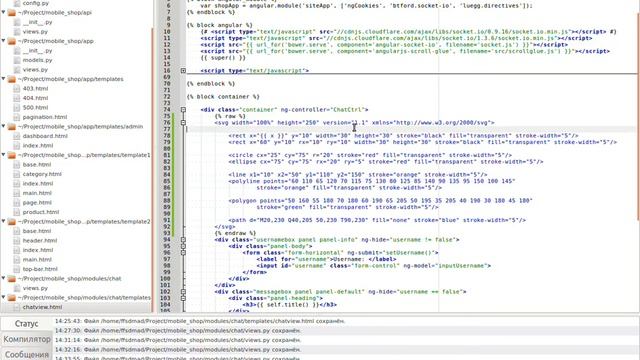Click file icon beside top-bar.html
This screenshot has height=360, width=640.
[17, 269]
